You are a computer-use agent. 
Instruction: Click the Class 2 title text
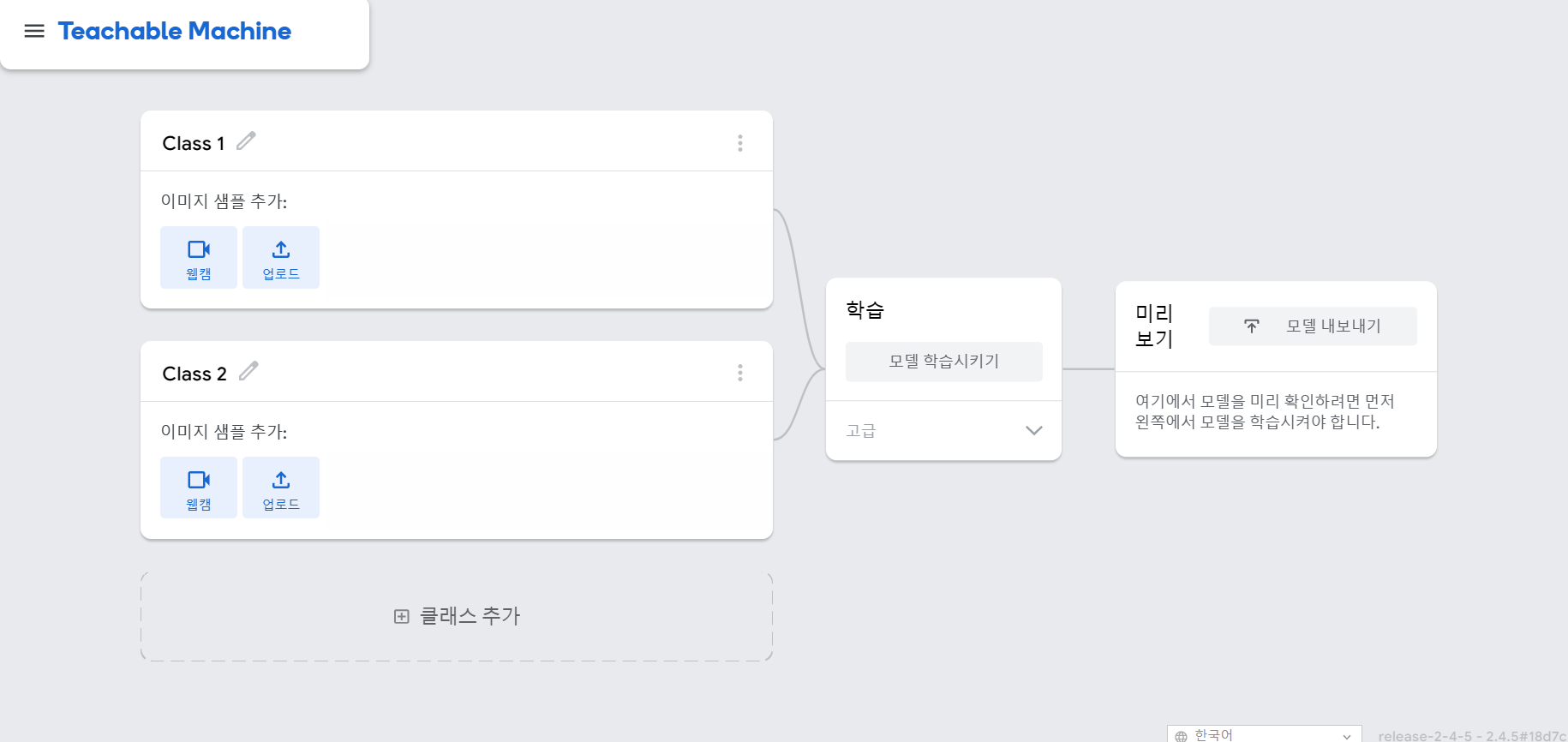[x=195, y=374]
